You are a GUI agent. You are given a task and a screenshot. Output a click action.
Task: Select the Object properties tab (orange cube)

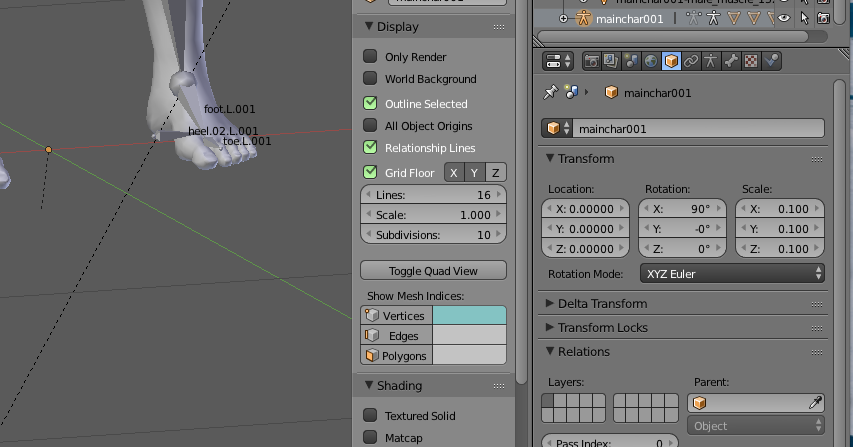(671, 61)
